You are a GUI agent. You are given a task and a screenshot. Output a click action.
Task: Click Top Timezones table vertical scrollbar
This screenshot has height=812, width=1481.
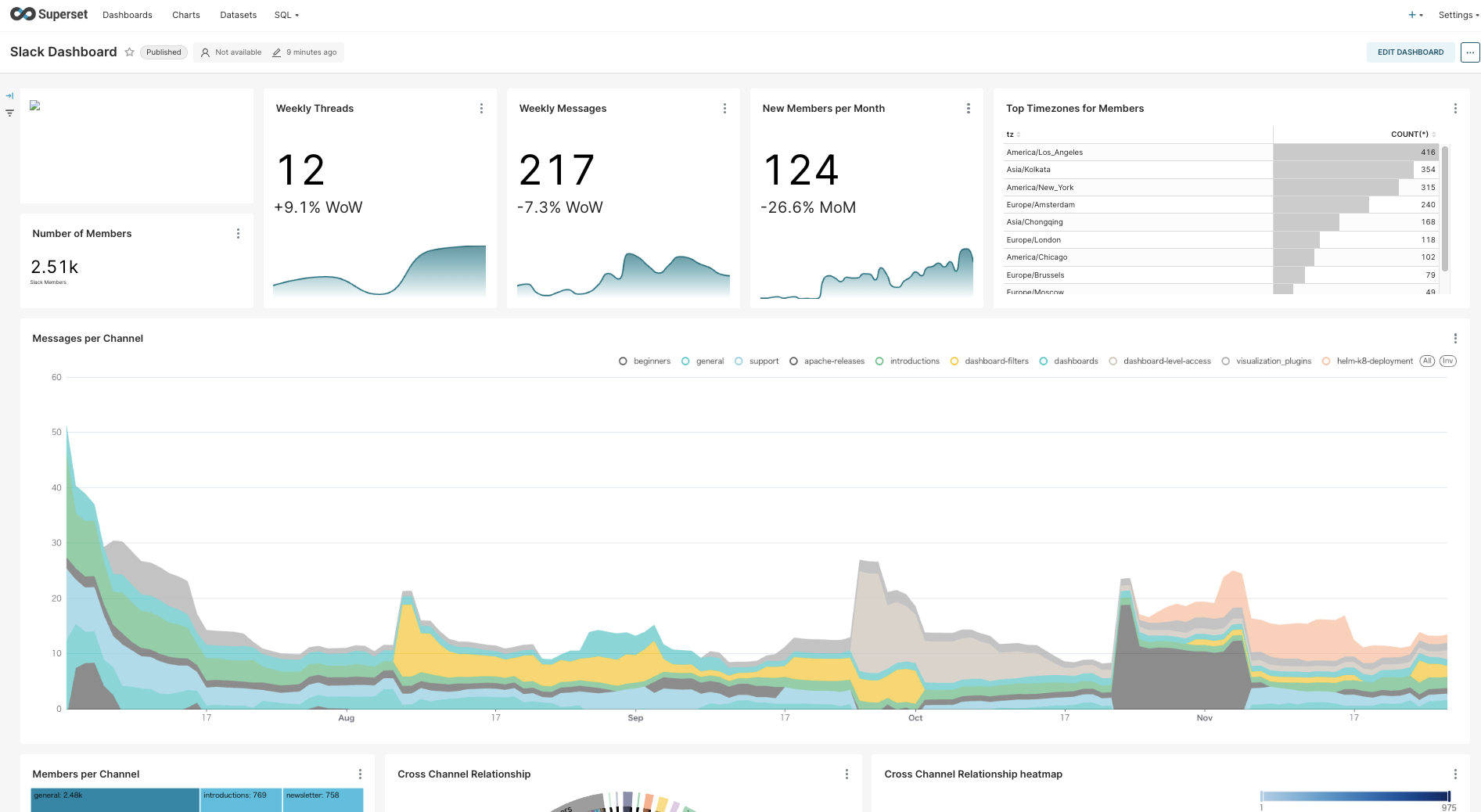[x=1445, y=209]
